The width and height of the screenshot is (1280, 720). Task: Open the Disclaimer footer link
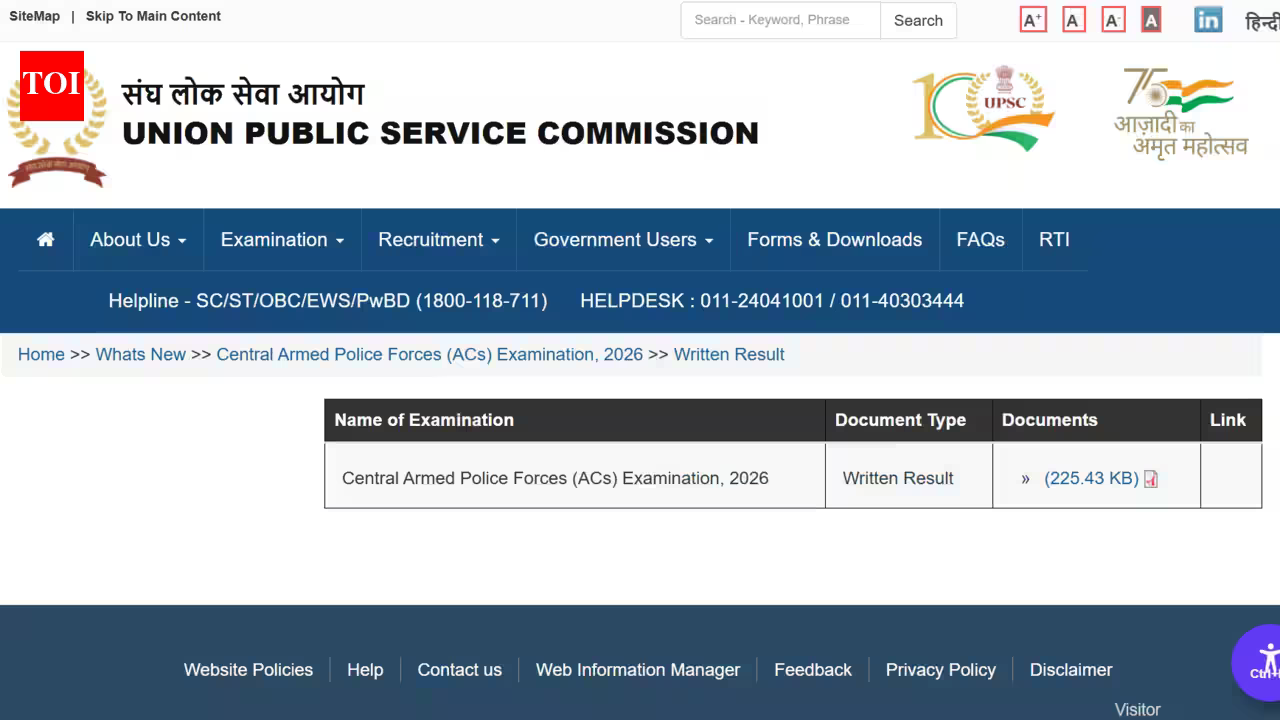(x=1071, y=670)
